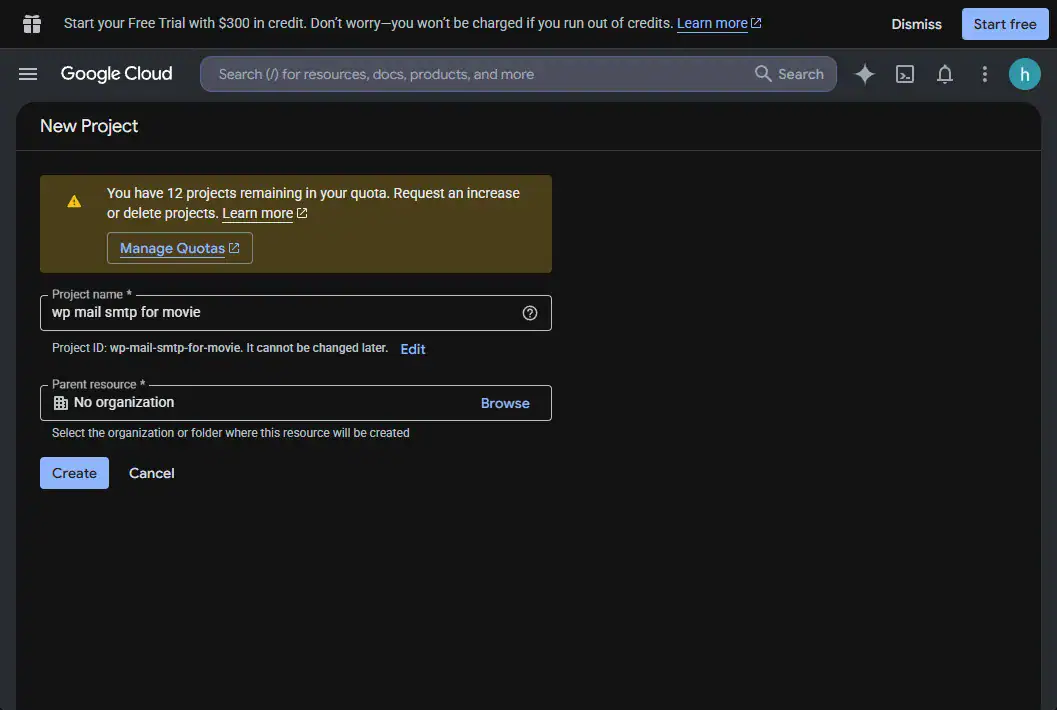Open the account avatar 'h'
Screen dimensions: 1057x710
(1024, 74)
